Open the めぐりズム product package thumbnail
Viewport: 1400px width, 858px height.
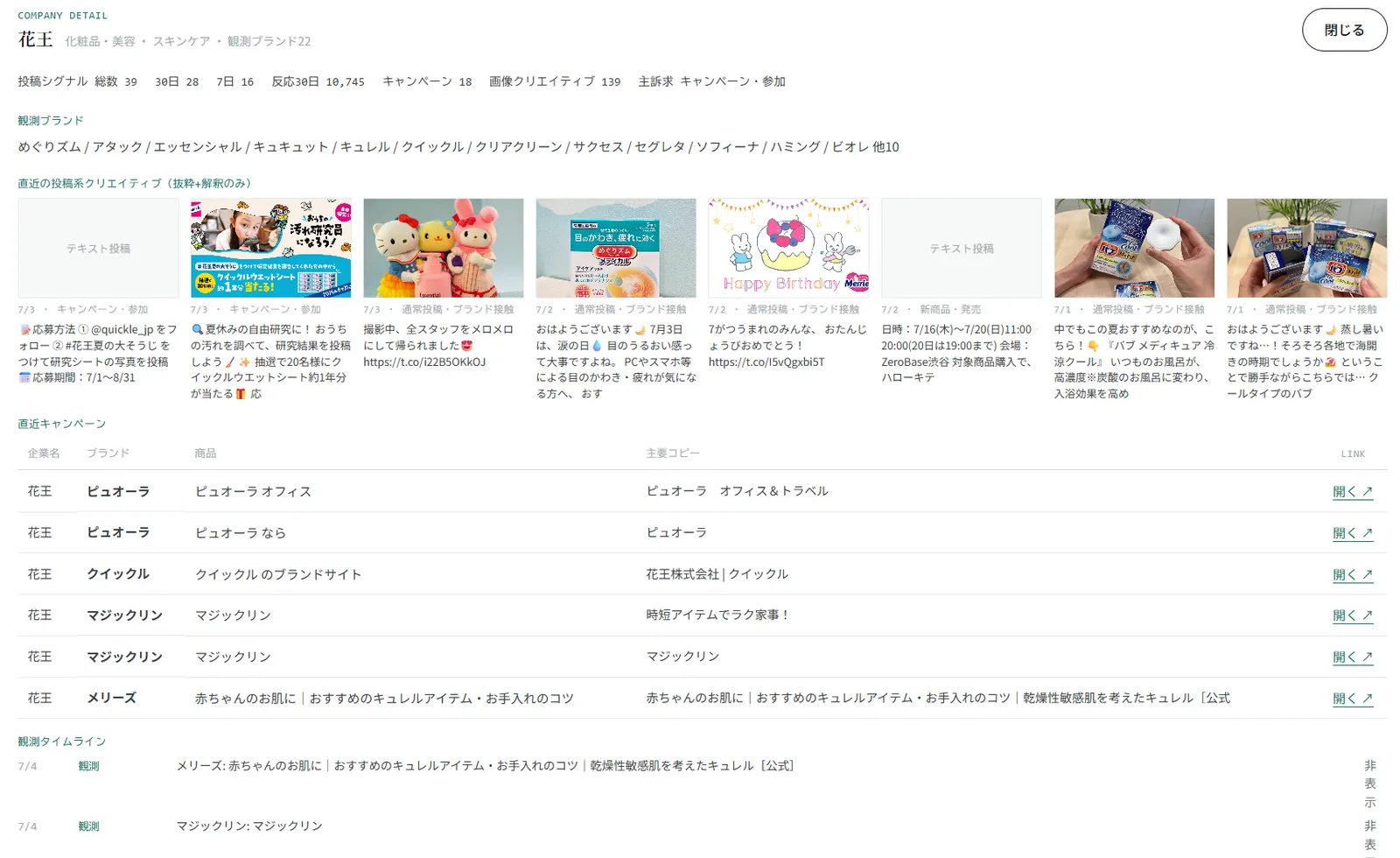click(616, 248)
